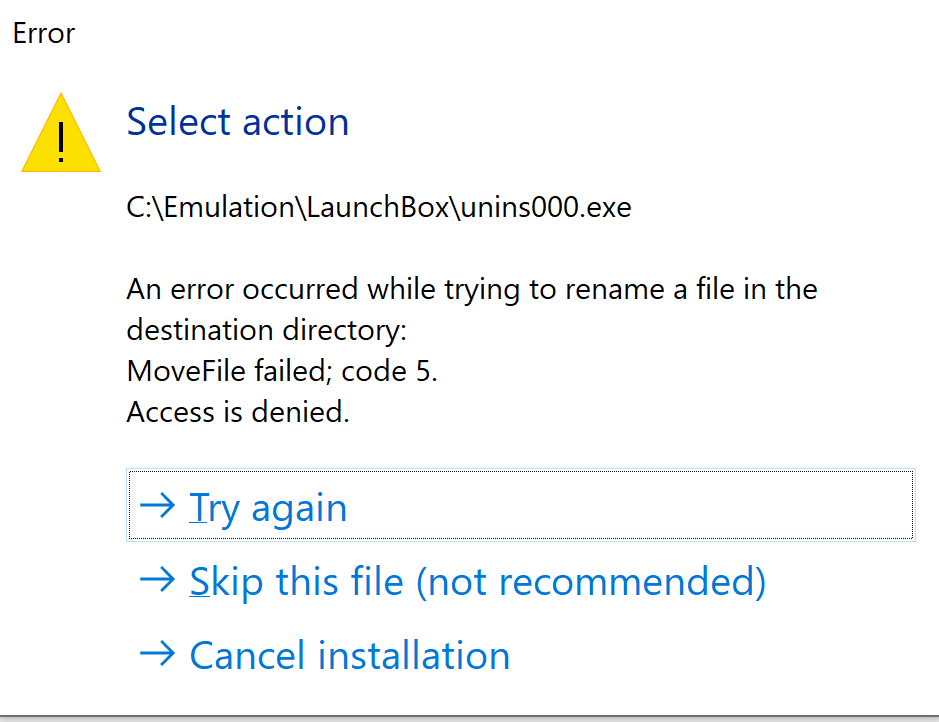Click the '(not recommended)' part of Skip option

[x=590, y=582]
